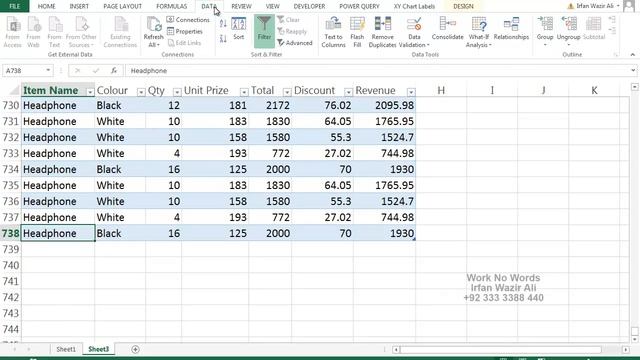Click the Group outline icon
640x360 pixels.
[x=545, y=32]
